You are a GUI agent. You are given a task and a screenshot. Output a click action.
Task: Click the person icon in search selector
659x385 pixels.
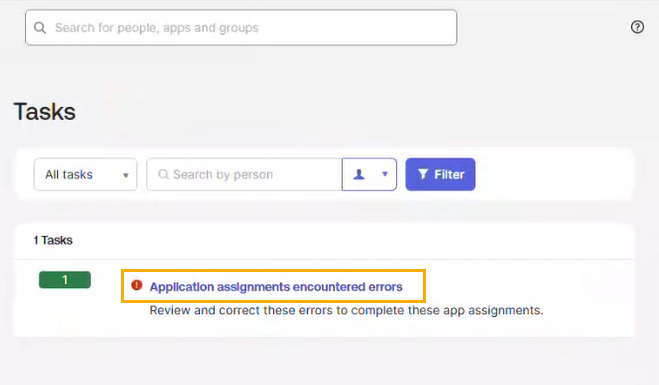click(x=359, y=174)
